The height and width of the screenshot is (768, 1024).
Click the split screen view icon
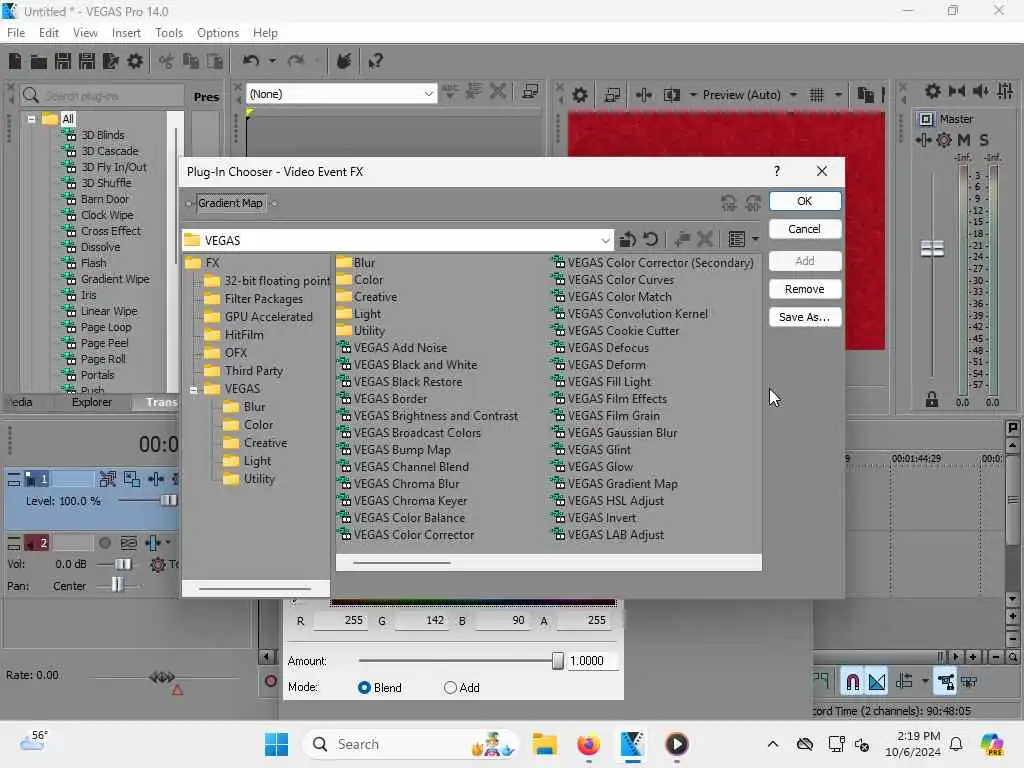coord(671,95)
